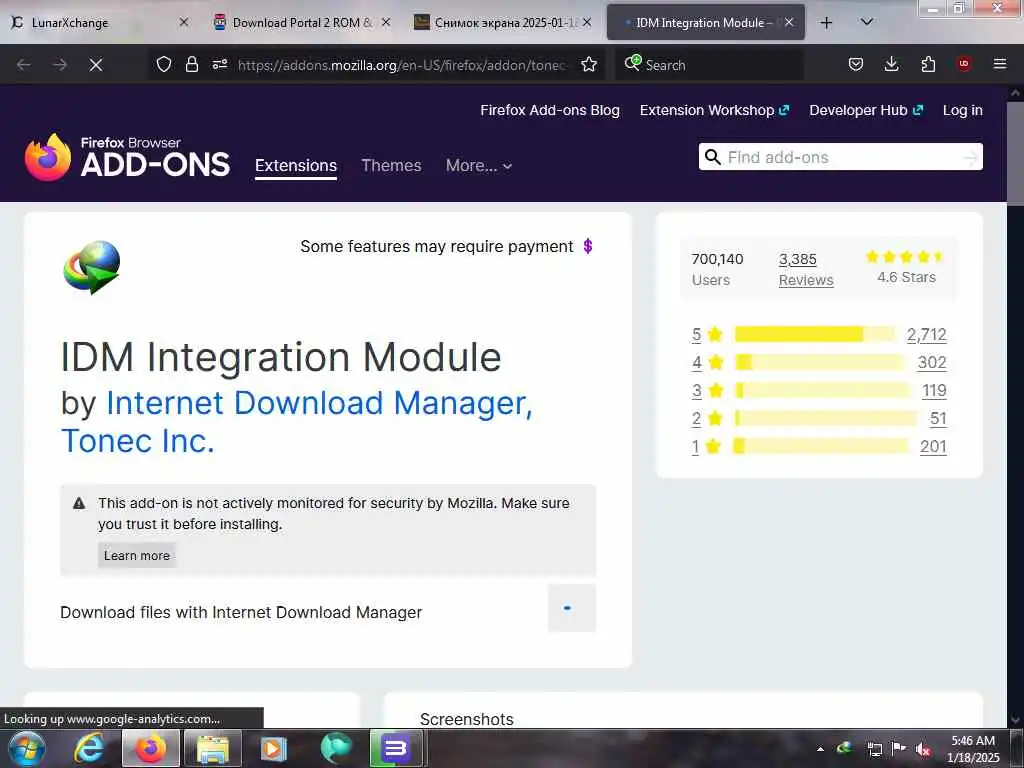Click the 302 four-star reviews count
1024x768 pixels.
pyautogui.click(x=932, y=362)
